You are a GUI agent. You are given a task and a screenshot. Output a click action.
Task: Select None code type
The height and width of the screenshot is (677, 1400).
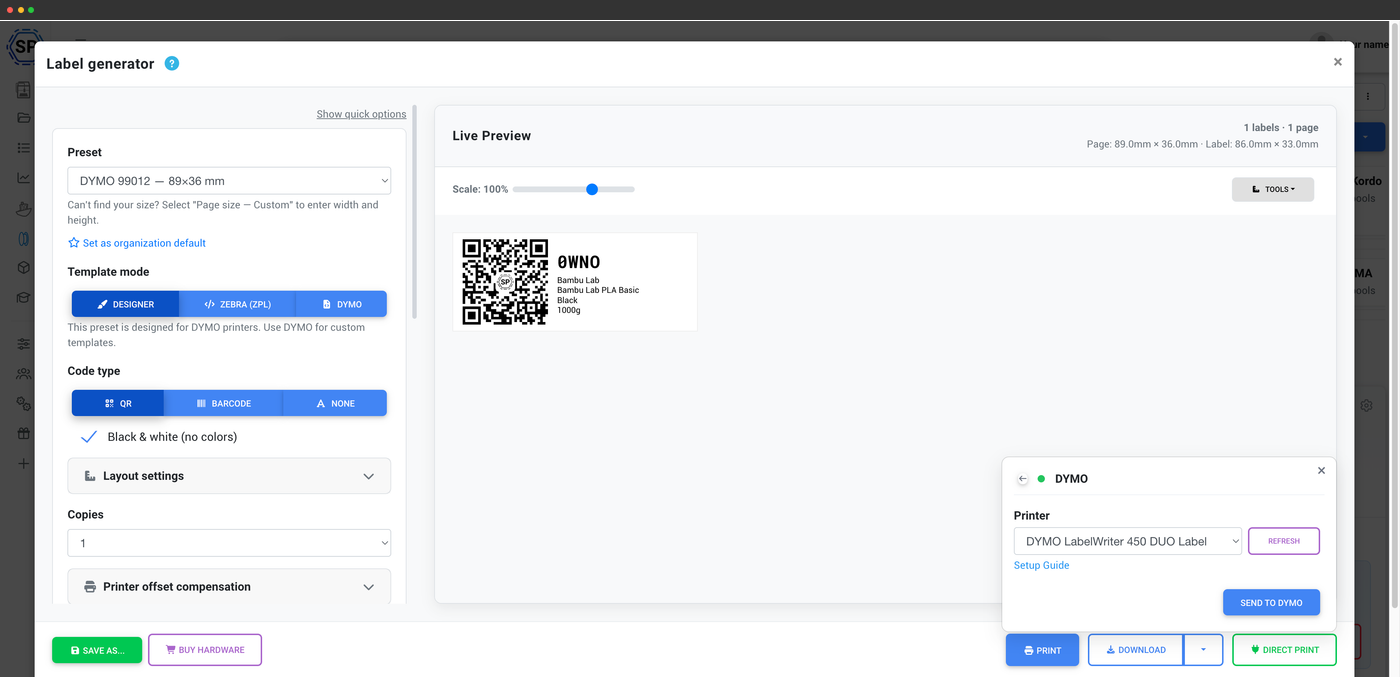335,403
